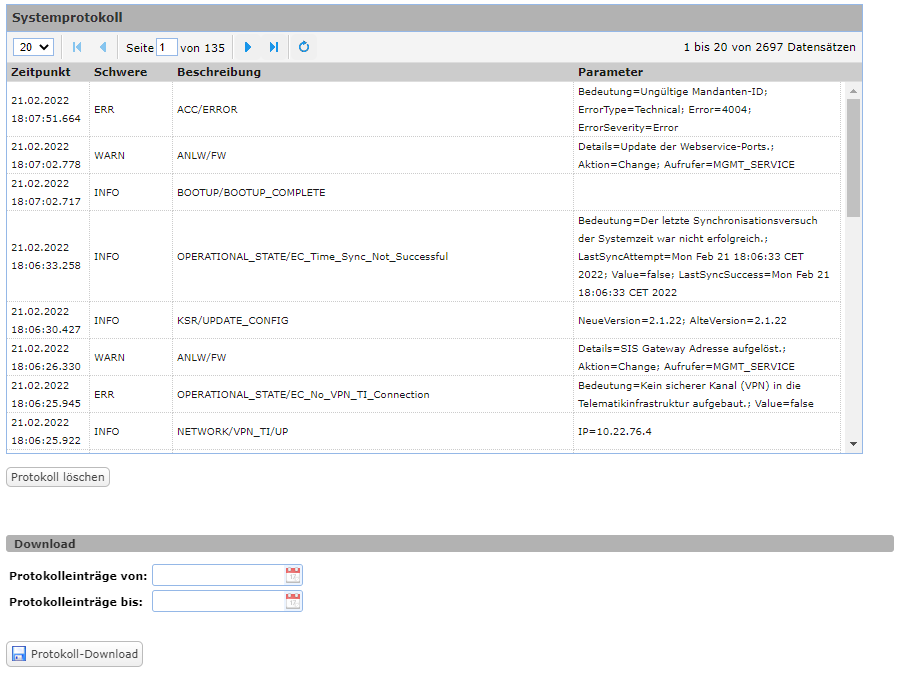Go to the first page of the log
Screen dimensions: 899x683
pyautogui.click(x=77, y=47)
